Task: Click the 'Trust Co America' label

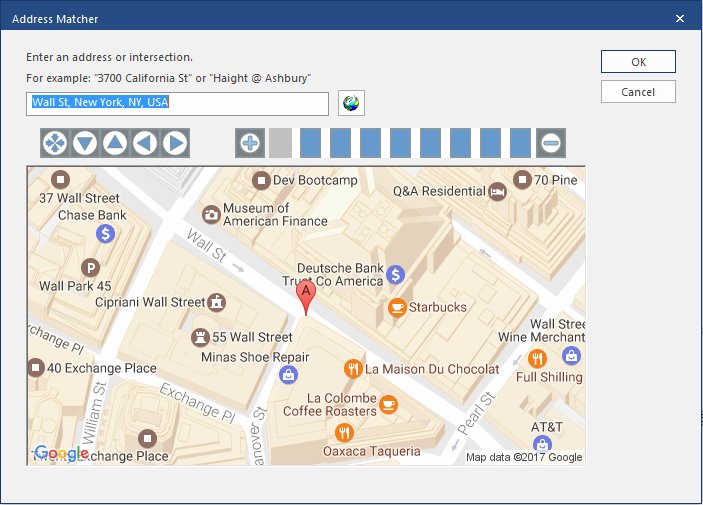Action: pos(332,281)
